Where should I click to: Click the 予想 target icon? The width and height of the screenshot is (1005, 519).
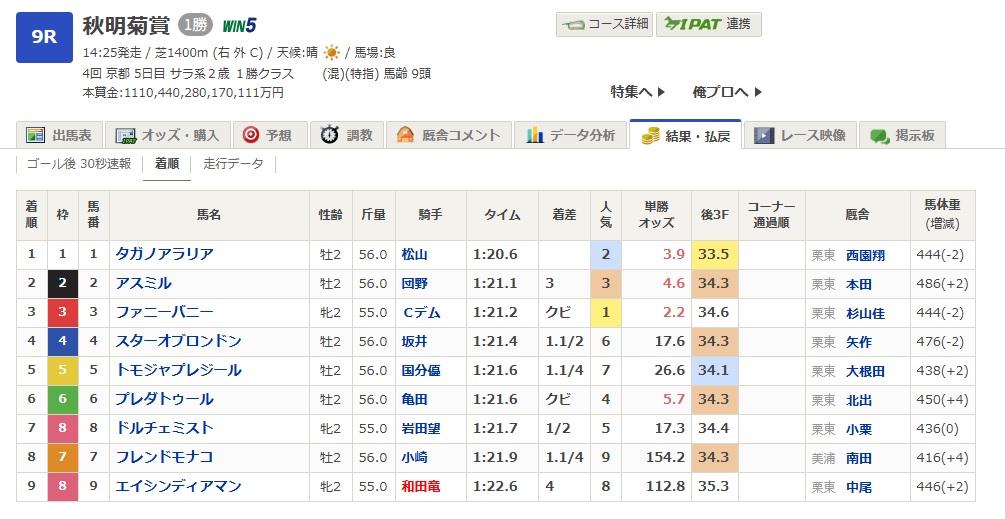pyautogui.click(x=251, y=135)
